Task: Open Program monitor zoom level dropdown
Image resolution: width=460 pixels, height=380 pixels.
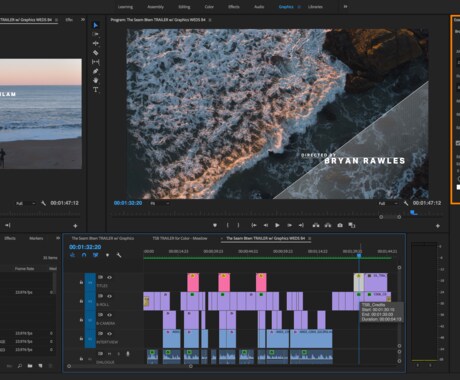Action: (x=160, y=203)
